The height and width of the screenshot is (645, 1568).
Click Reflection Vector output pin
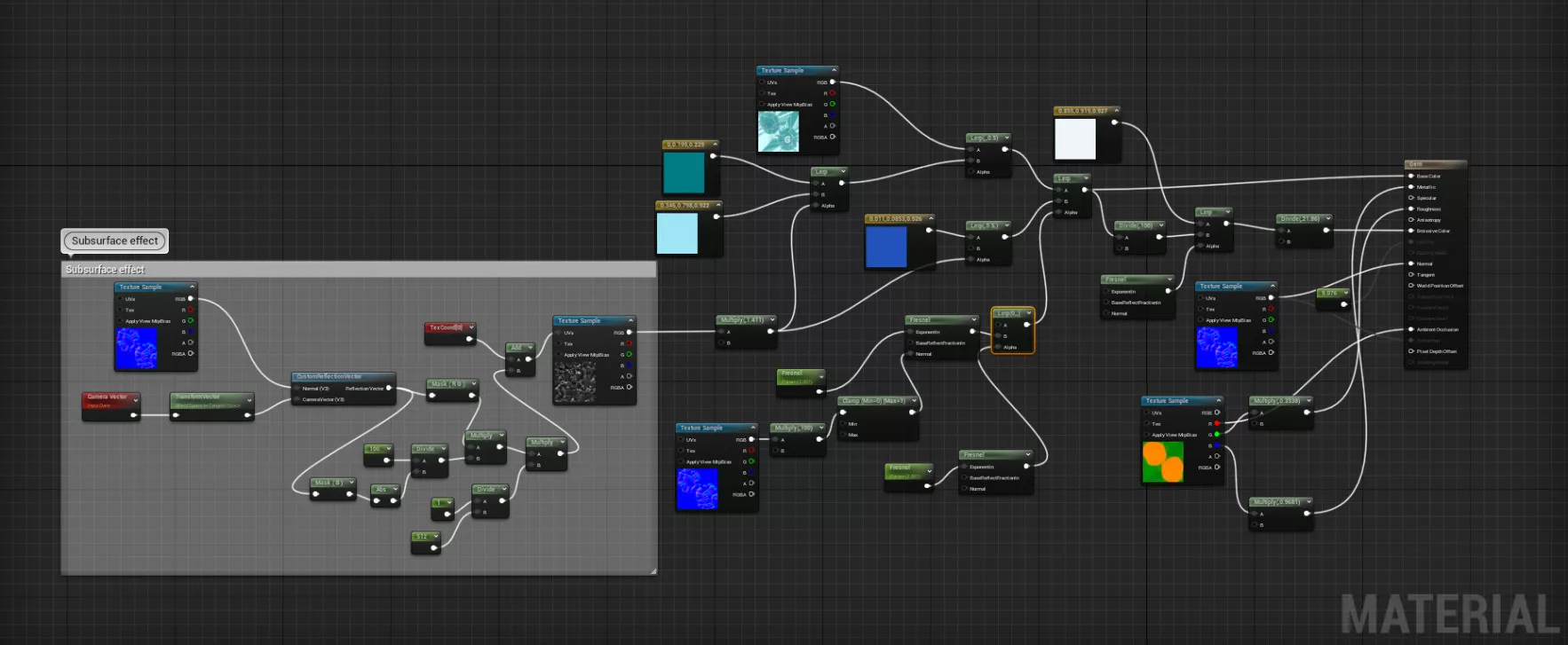click(x=389, y=388)
